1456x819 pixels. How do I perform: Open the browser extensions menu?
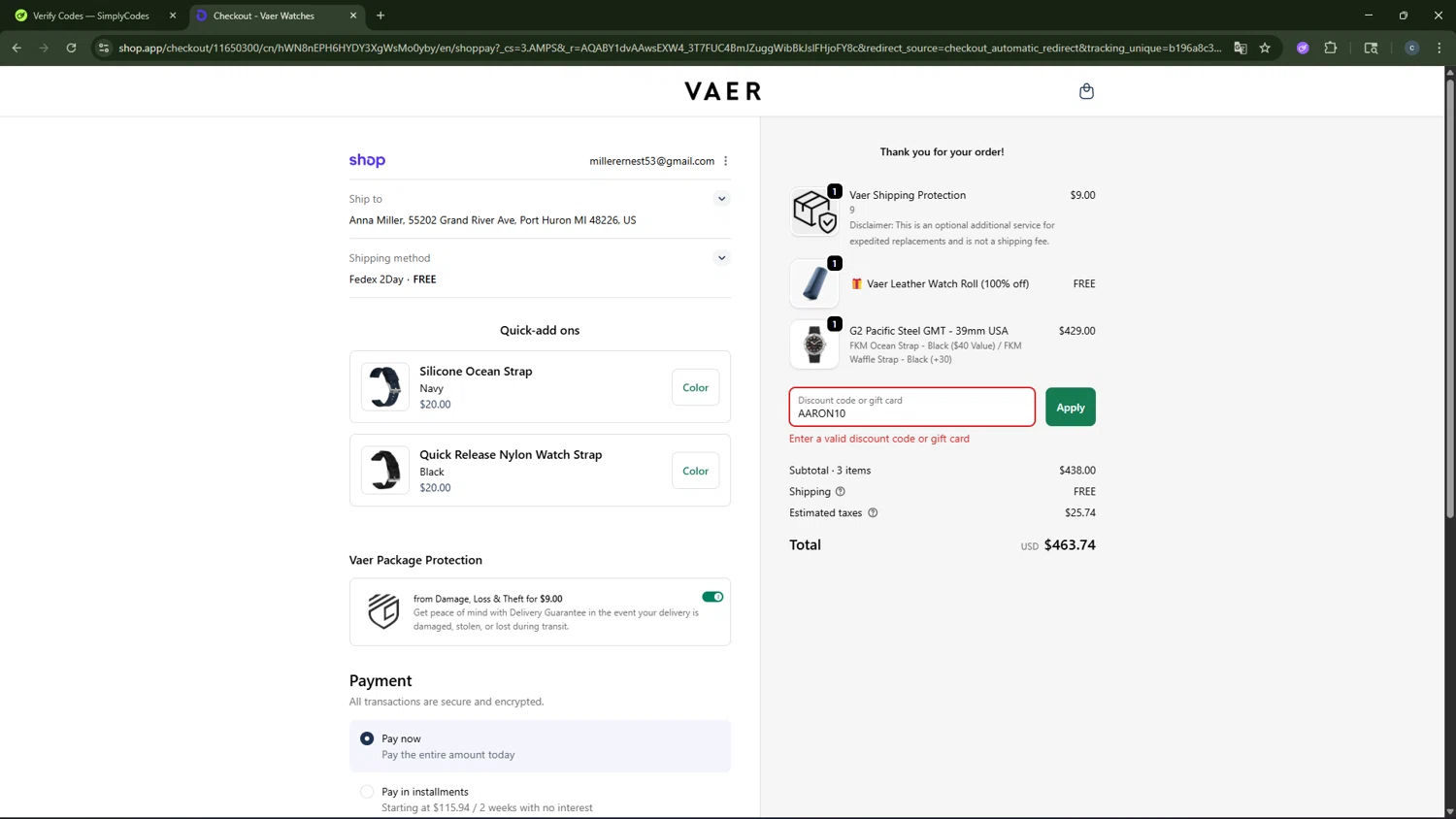click(1331, 48)
